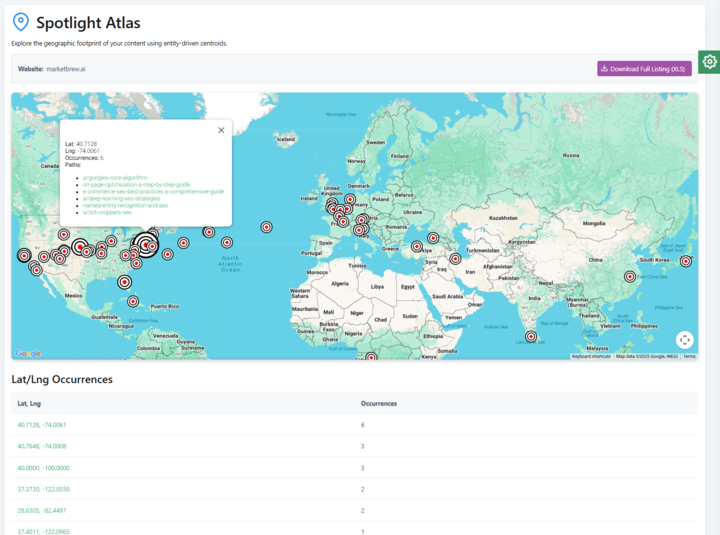Viewport: 720px width, 535px height.
Task: Select the map marker near Sri Lanka
Action: [531, 337]
